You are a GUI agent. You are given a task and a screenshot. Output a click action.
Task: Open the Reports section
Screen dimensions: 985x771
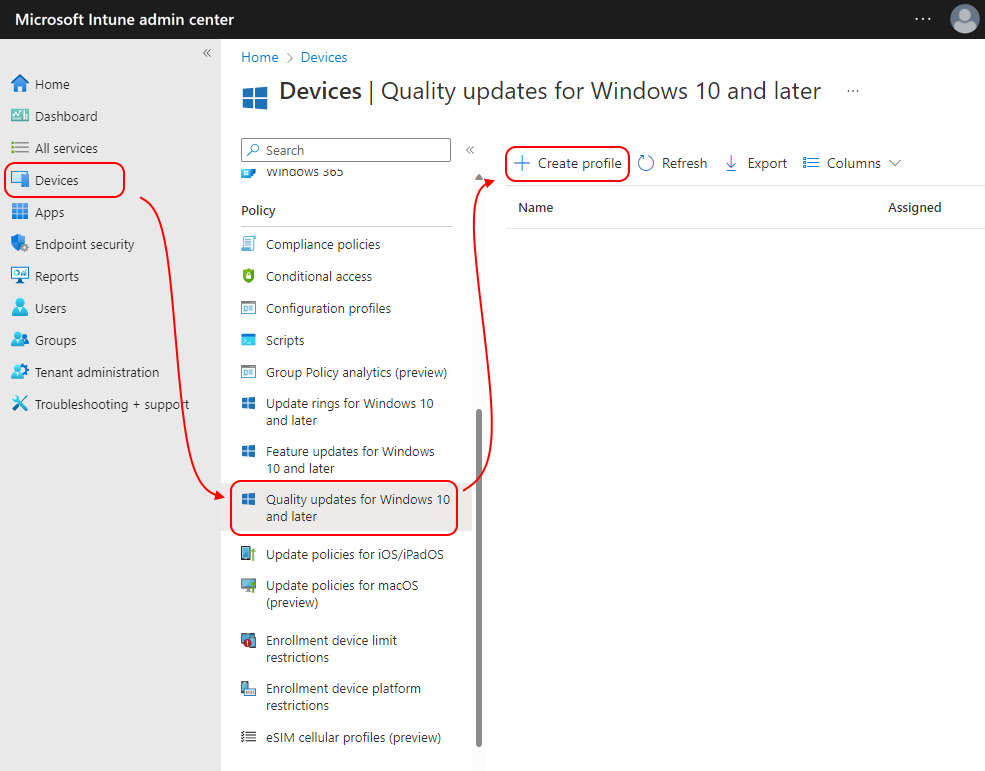[x=58, y=275]
